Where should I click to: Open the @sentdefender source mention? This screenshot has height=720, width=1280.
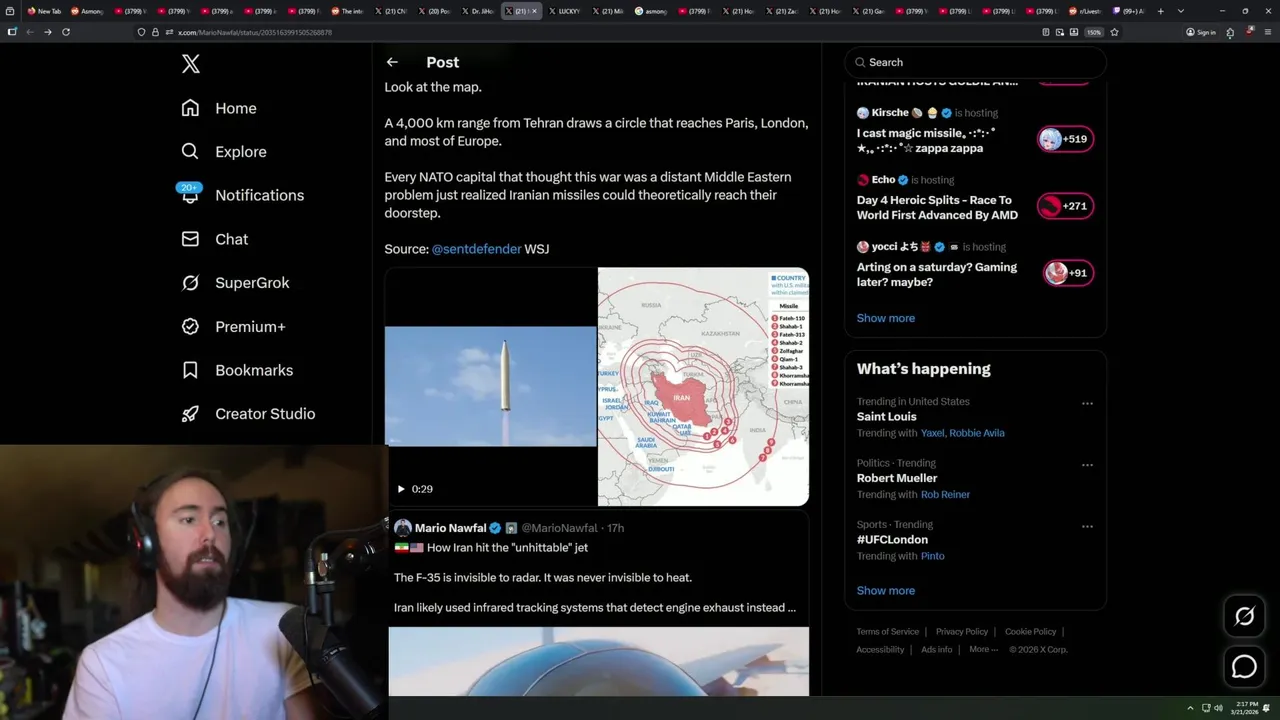point(476,249)
